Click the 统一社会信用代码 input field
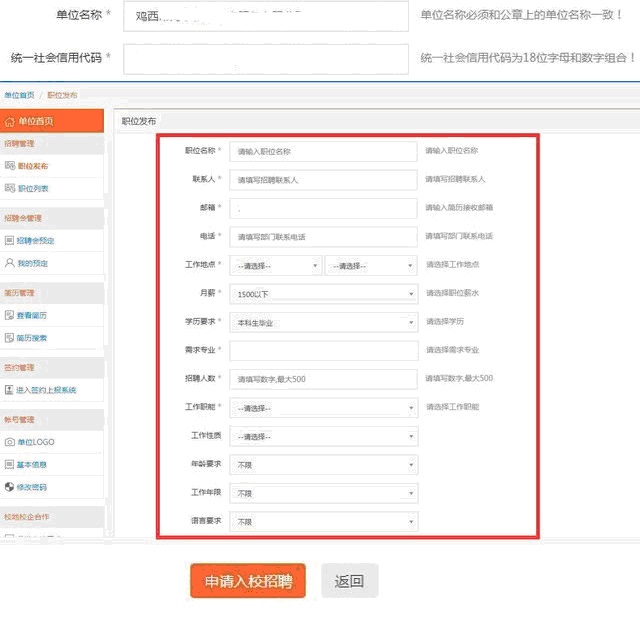The image size is (640, 625). pyautogui.click(x=266, y=59)
